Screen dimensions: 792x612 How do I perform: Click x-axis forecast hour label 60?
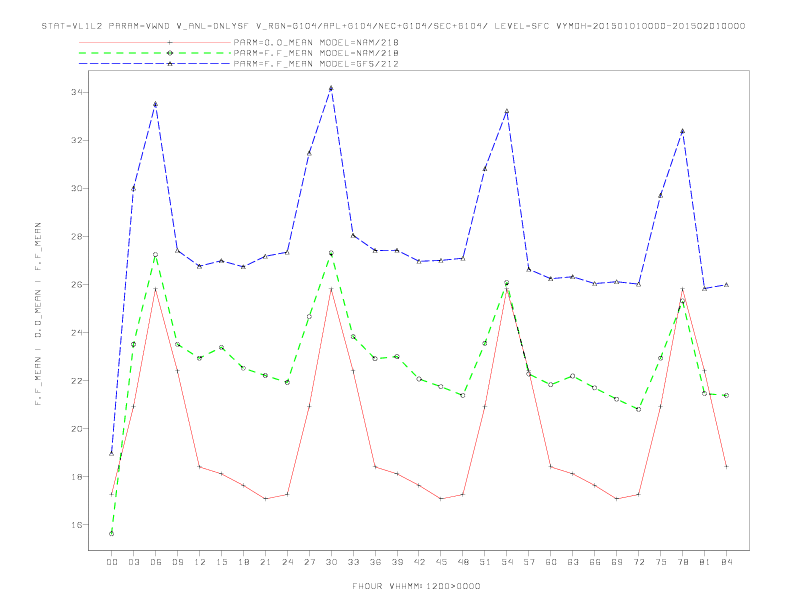[551, 562]
